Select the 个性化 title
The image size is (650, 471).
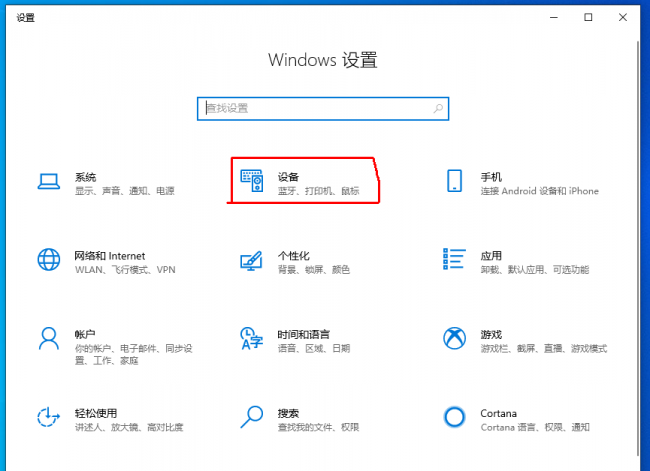pos(293,256)
